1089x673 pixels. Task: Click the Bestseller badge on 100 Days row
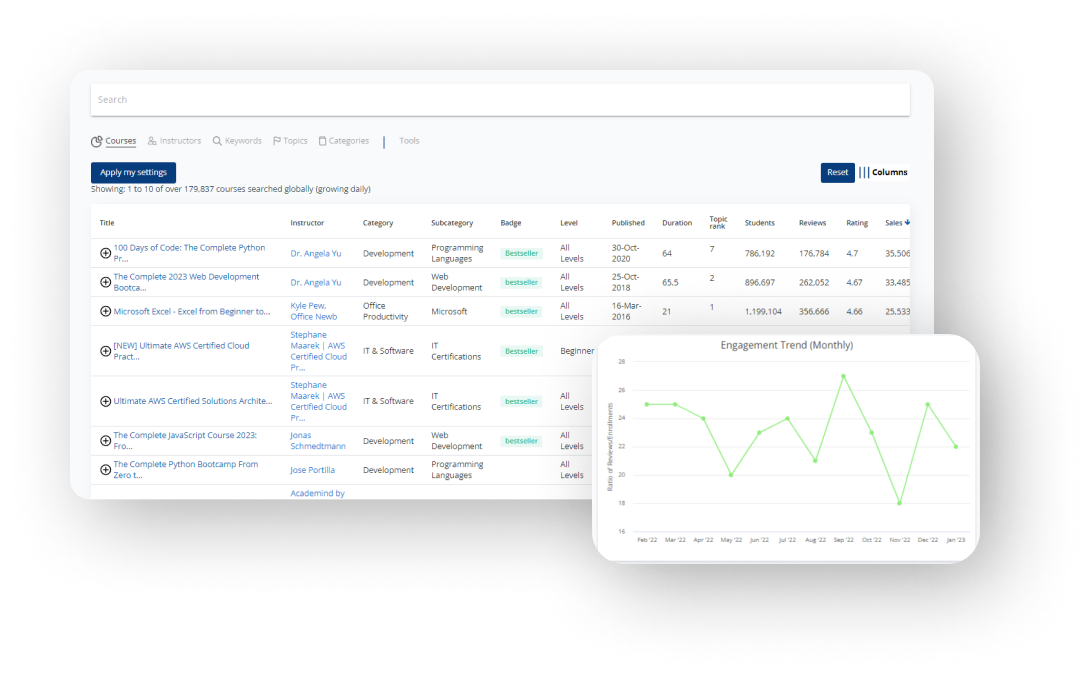(522, 254)
